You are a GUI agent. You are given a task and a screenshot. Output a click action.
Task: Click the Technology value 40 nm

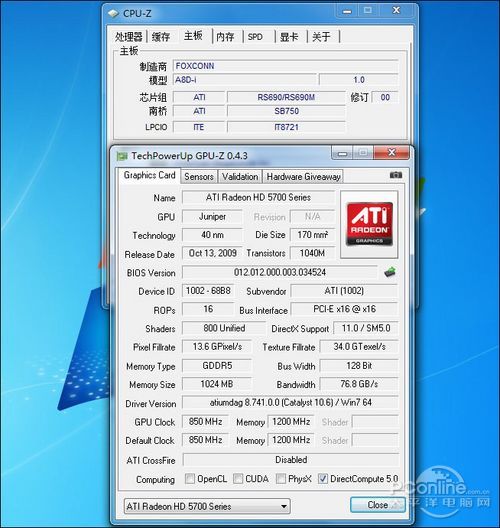coord(212,235)
